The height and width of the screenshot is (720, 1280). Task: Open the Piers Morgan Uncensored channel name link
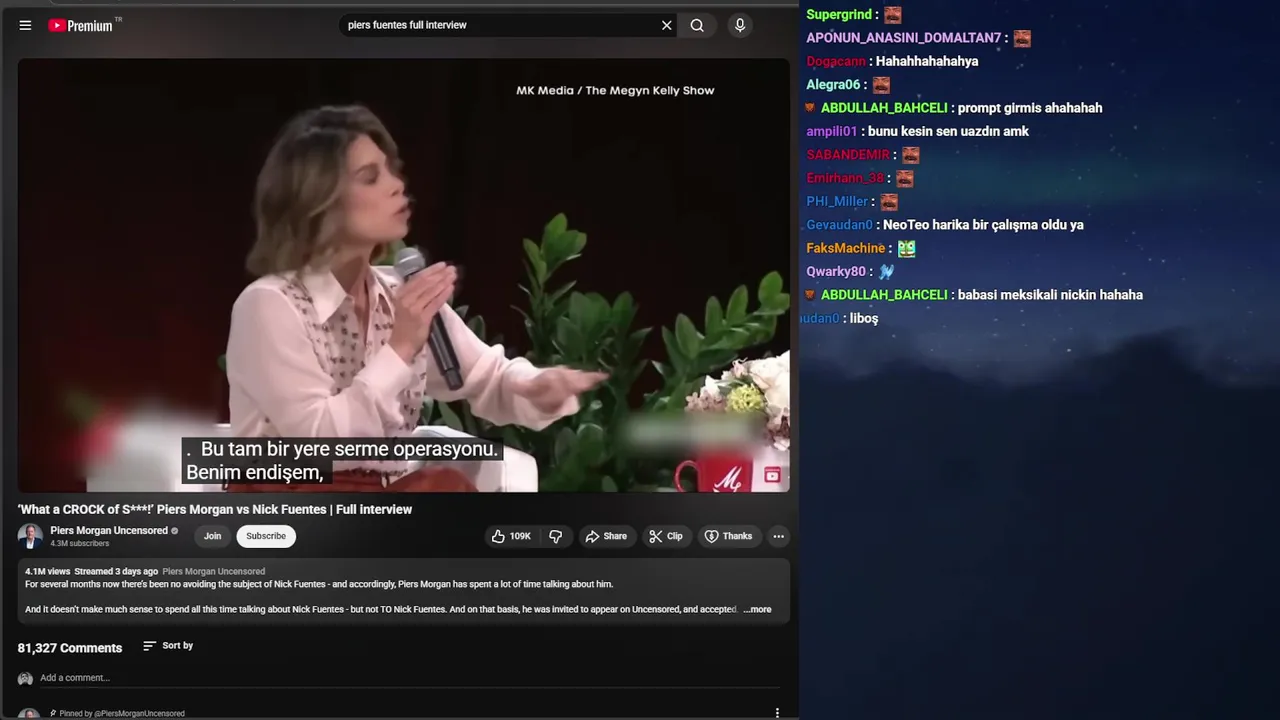click(x=109, y=531)
